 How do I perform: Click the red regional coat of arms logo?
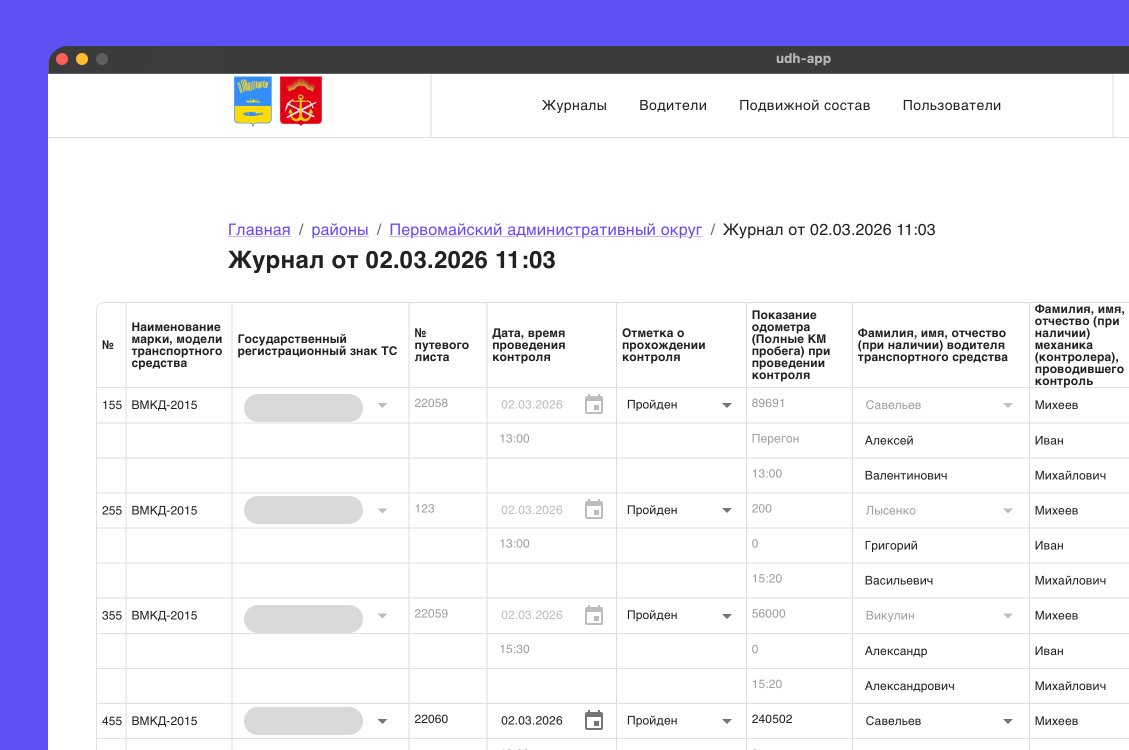tap(300, 101)
